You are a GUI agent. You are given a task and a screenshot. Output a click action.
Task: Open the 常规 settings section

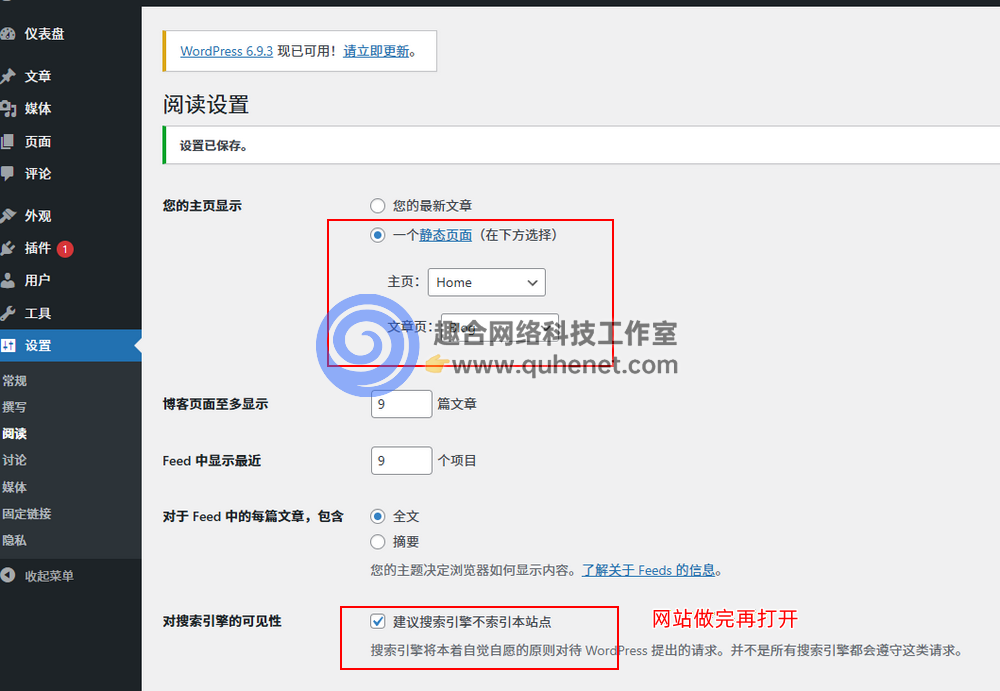[x=14, y=380]
